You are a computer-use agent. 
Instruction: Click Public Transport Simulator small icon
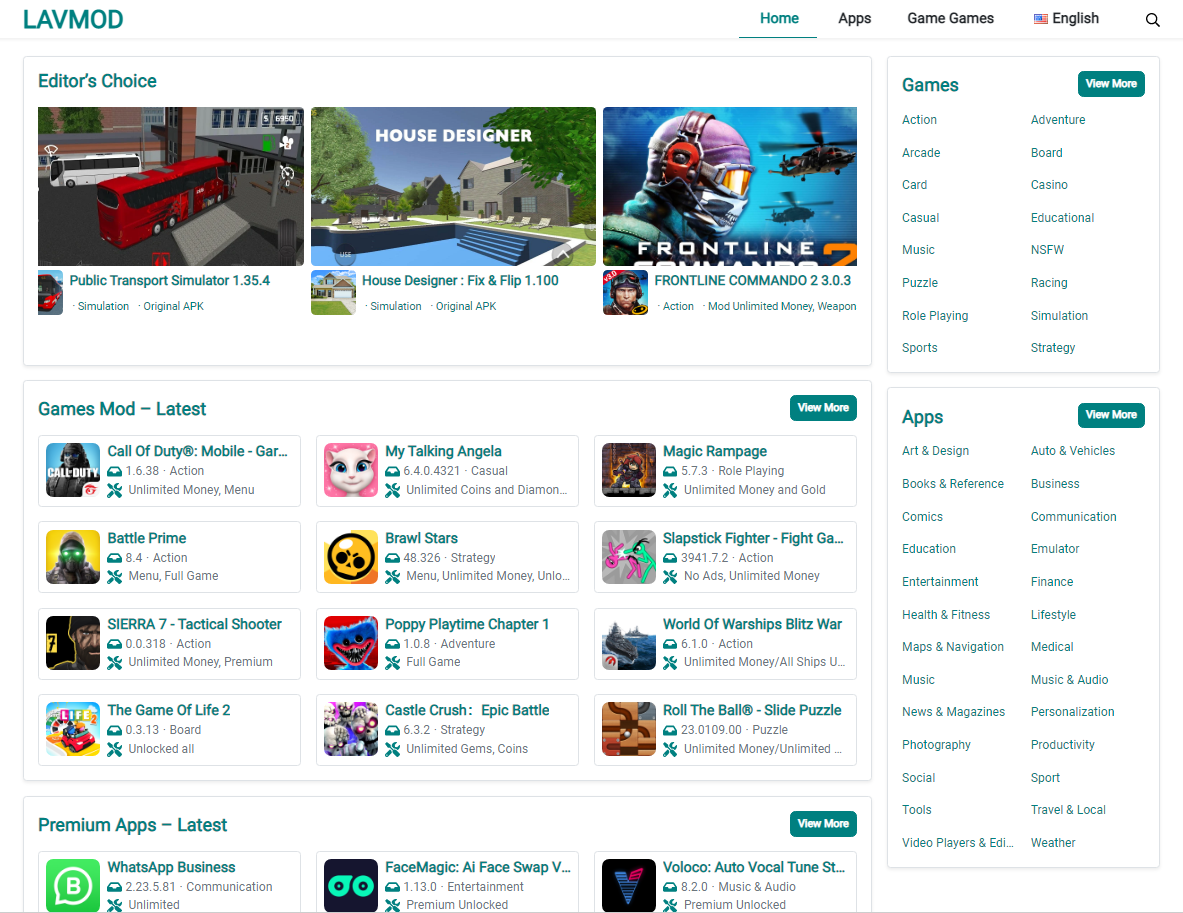(51, 293)
